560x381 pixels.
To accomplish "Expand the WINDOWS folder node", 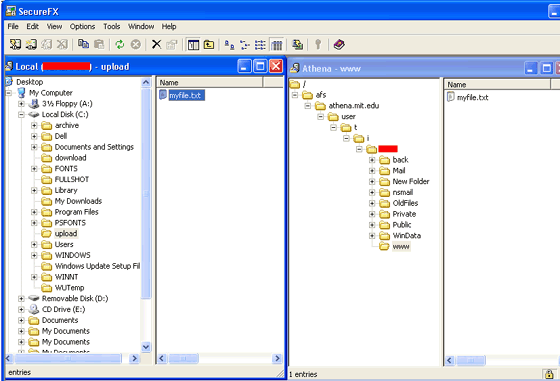I will [x=34, y=255].
